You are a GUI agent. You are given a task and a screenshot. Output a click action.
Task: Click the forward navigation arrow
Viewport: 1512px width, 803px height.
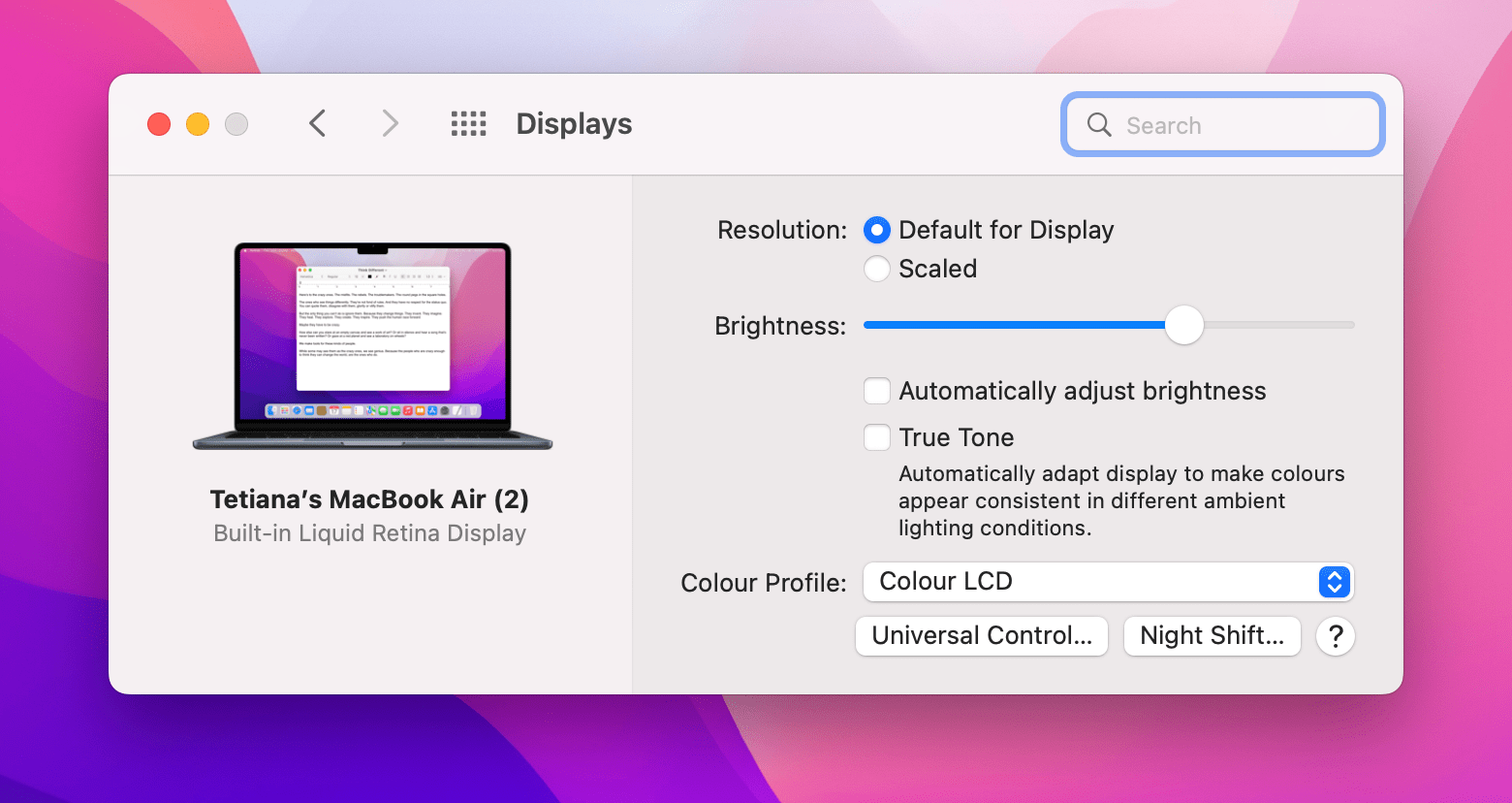pos(389,123)
